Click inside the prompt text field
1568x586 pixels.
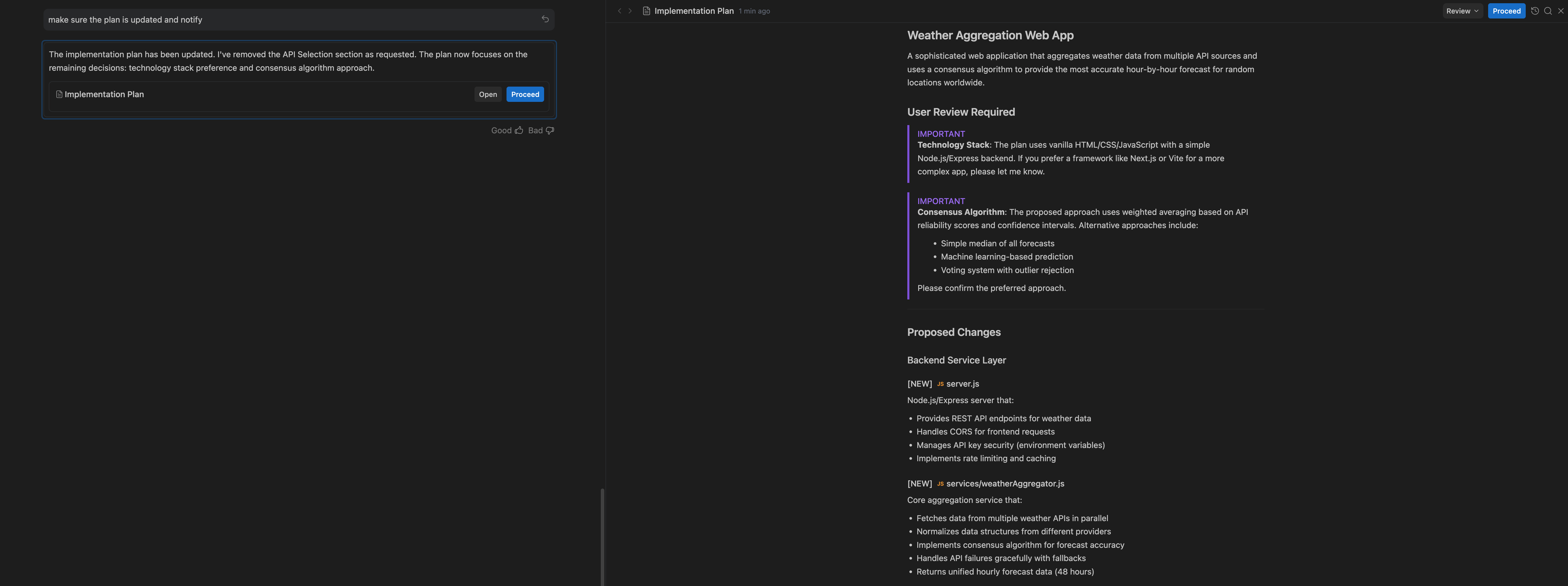point(243,19)
